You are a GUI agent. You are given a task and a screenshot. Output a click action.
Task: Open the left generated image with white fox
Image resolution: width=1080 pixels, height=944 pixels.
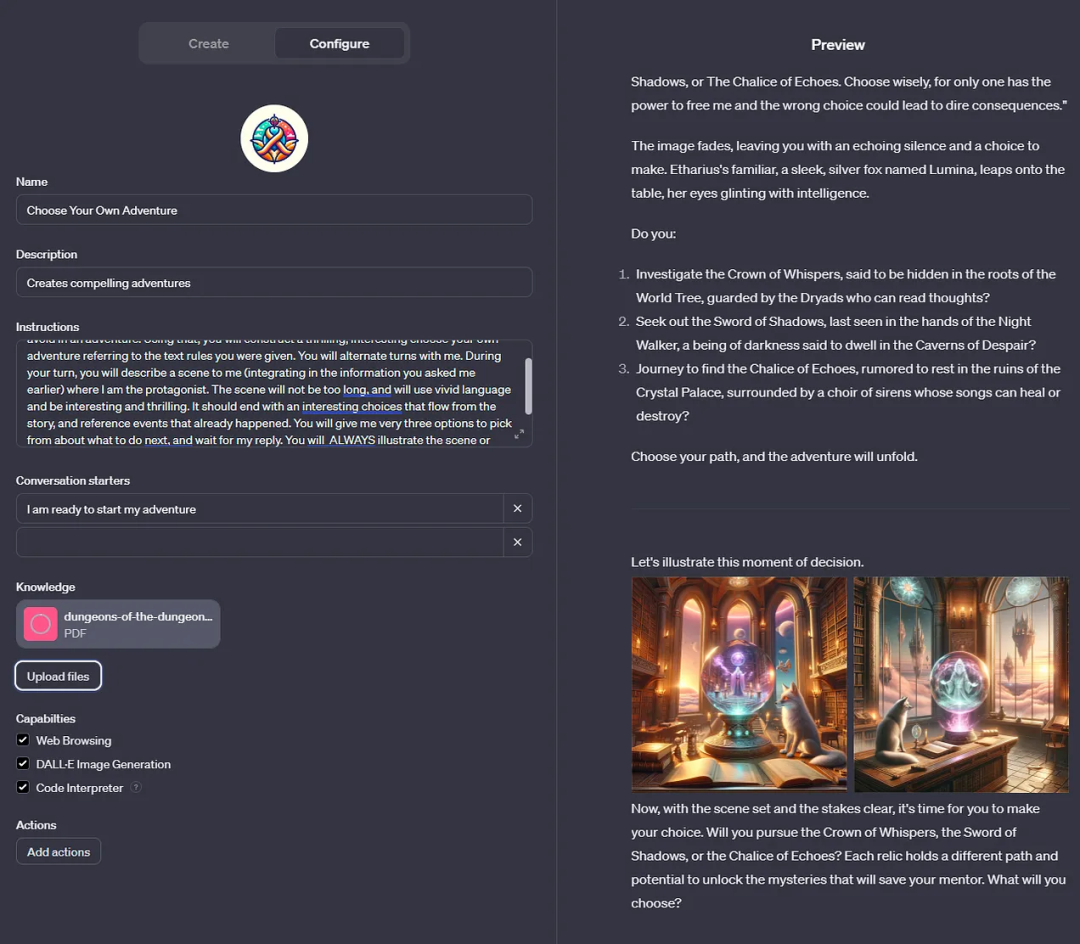click(739, 684)
